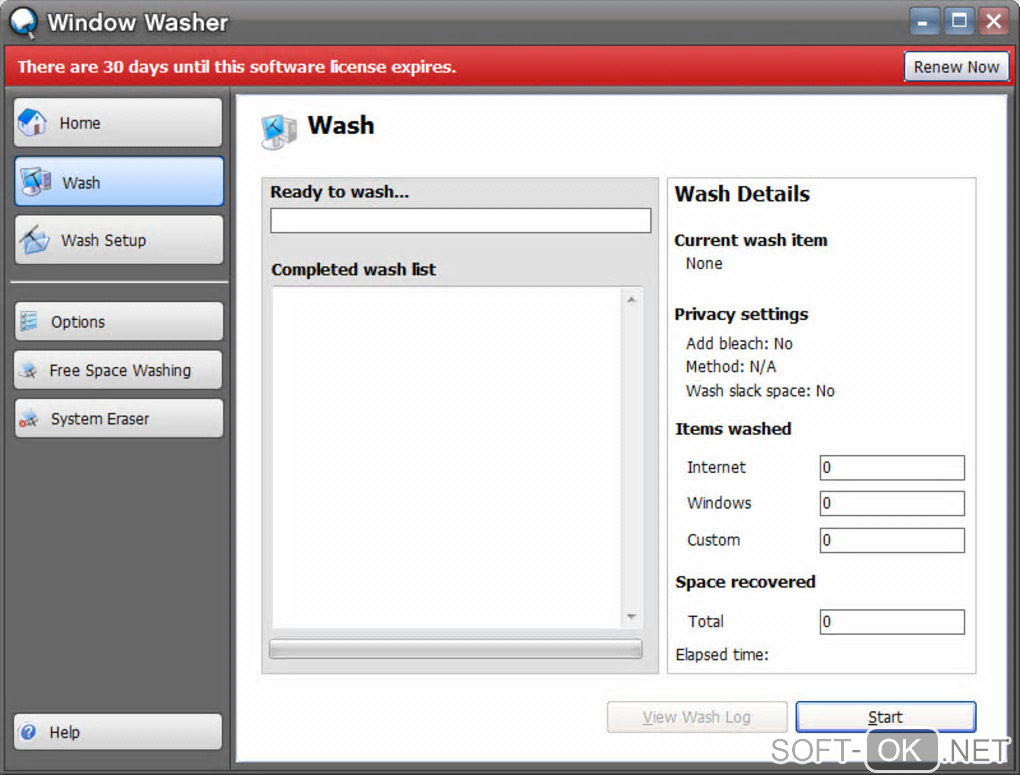Click the Custom items washed field
This screenshot has width=1020, height=775.
(892, 540)
